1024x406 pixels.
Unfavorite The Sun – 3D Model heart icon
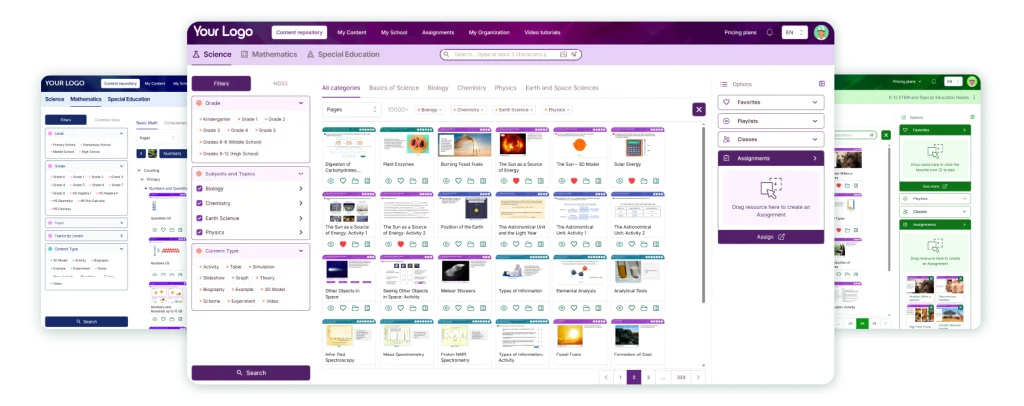pyautogui.click(x=573, y=181)
